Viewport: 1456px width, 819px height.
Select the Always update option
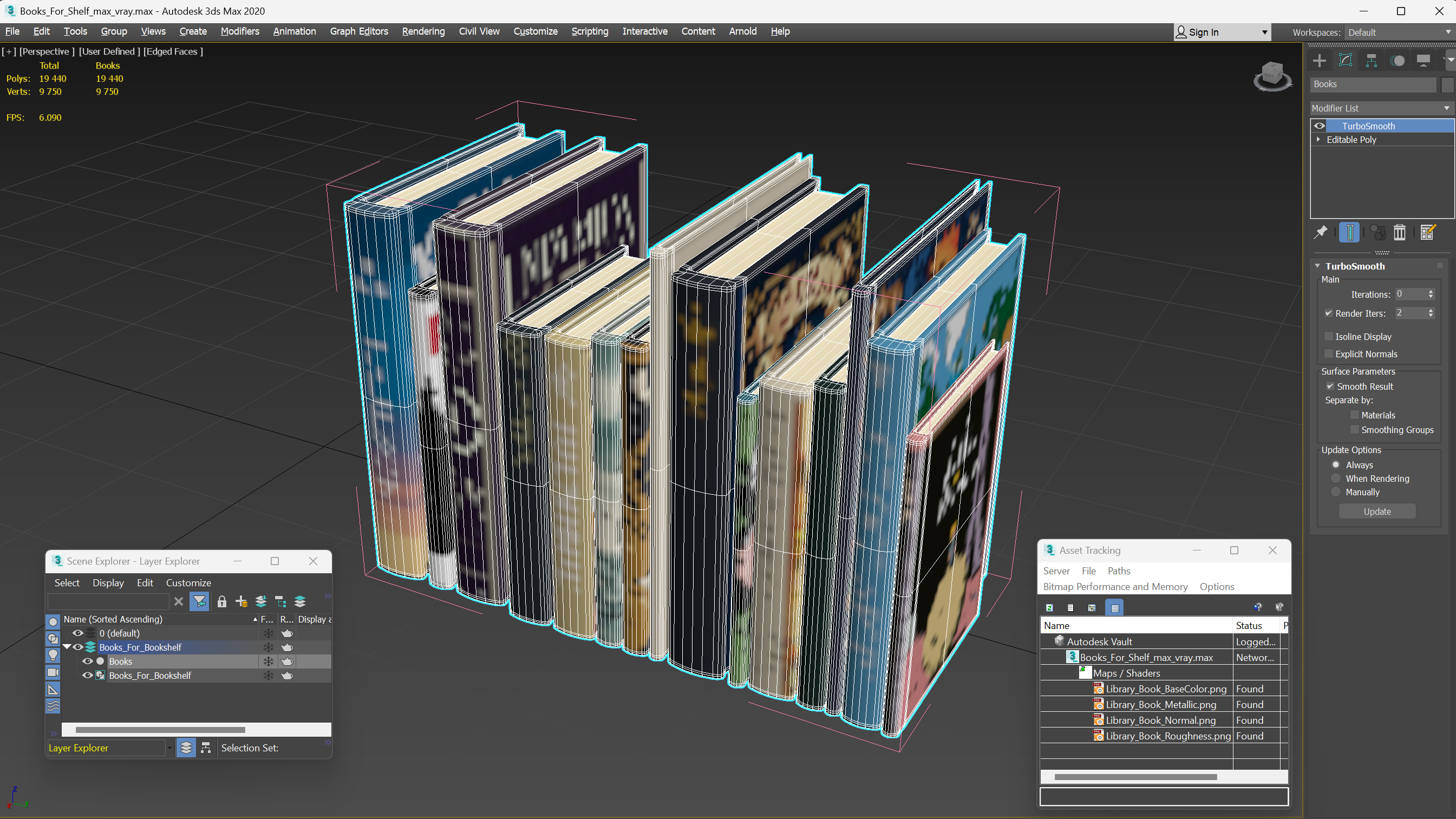1336,464
